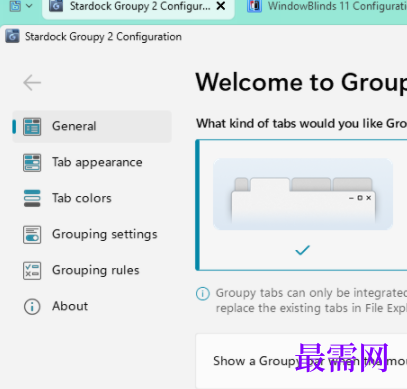Viewport: 407px width, 389px height.
Task: Go back using the left arrow
Action: point(32,83)
